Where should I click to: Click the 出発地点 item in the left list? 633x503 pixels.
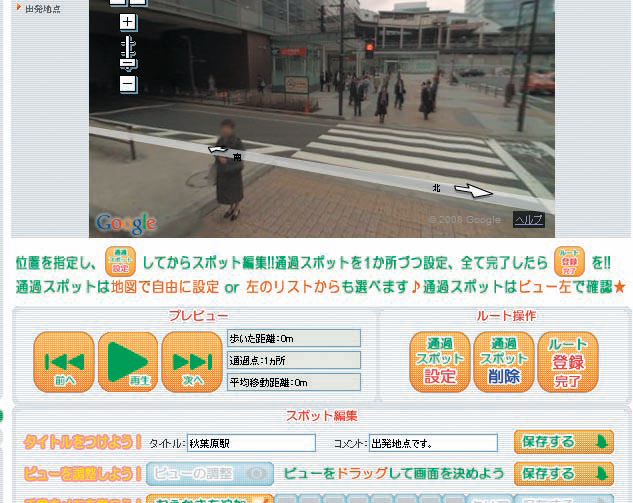42,9
